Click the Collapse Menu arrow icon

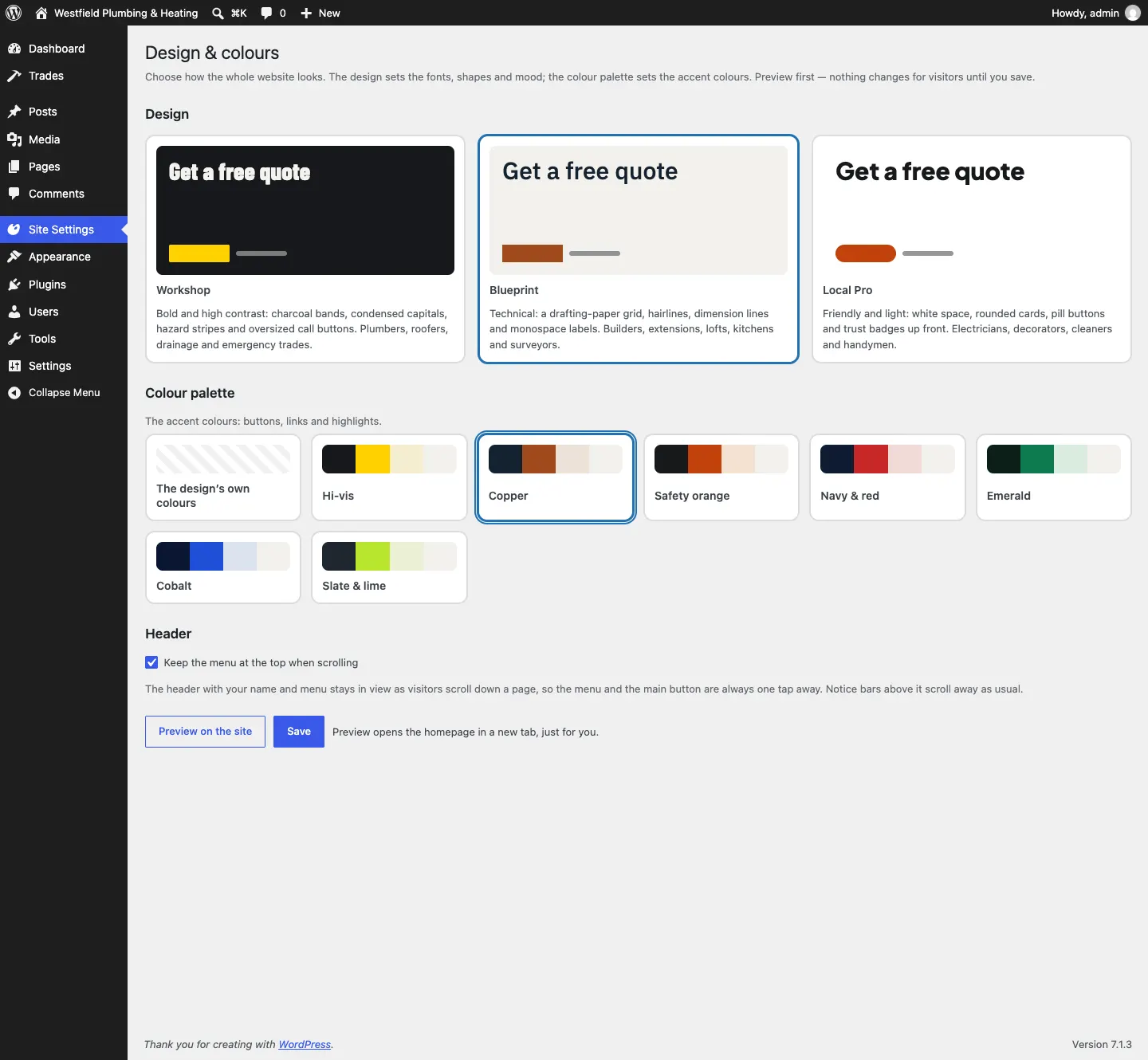[14, 393]
